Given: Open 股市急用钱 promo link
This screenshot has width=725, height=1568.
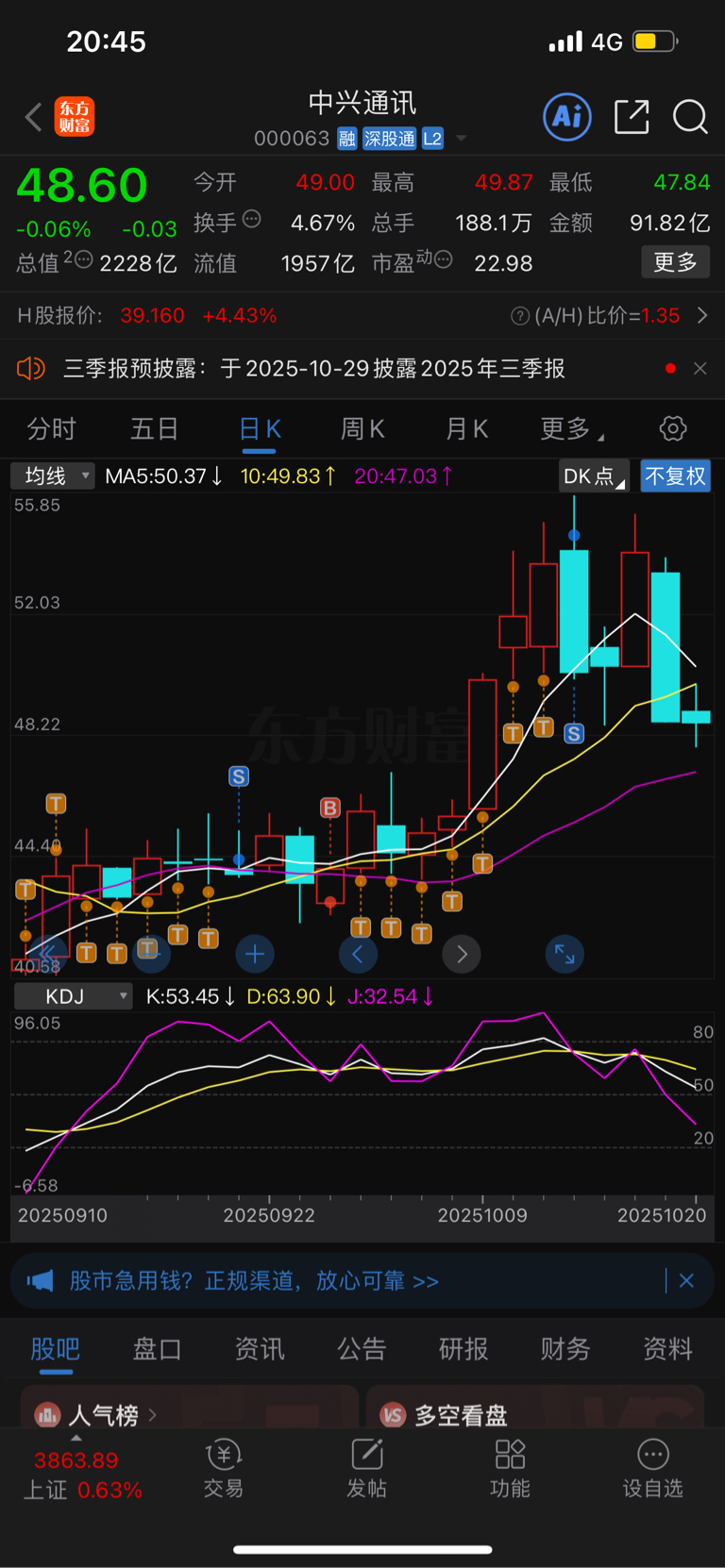Looking at the screenshot, I should (x=254, y=1280).
